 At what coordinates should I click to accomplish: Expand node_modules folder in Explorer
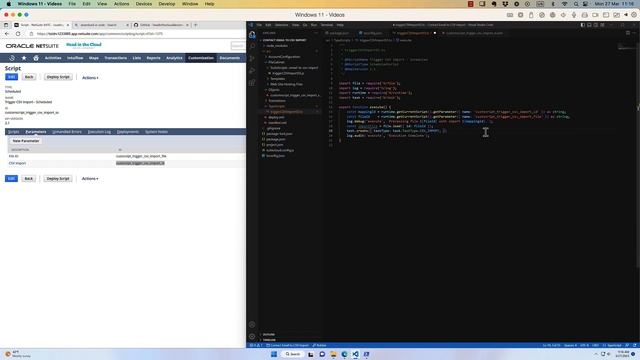tap(277, 46)
